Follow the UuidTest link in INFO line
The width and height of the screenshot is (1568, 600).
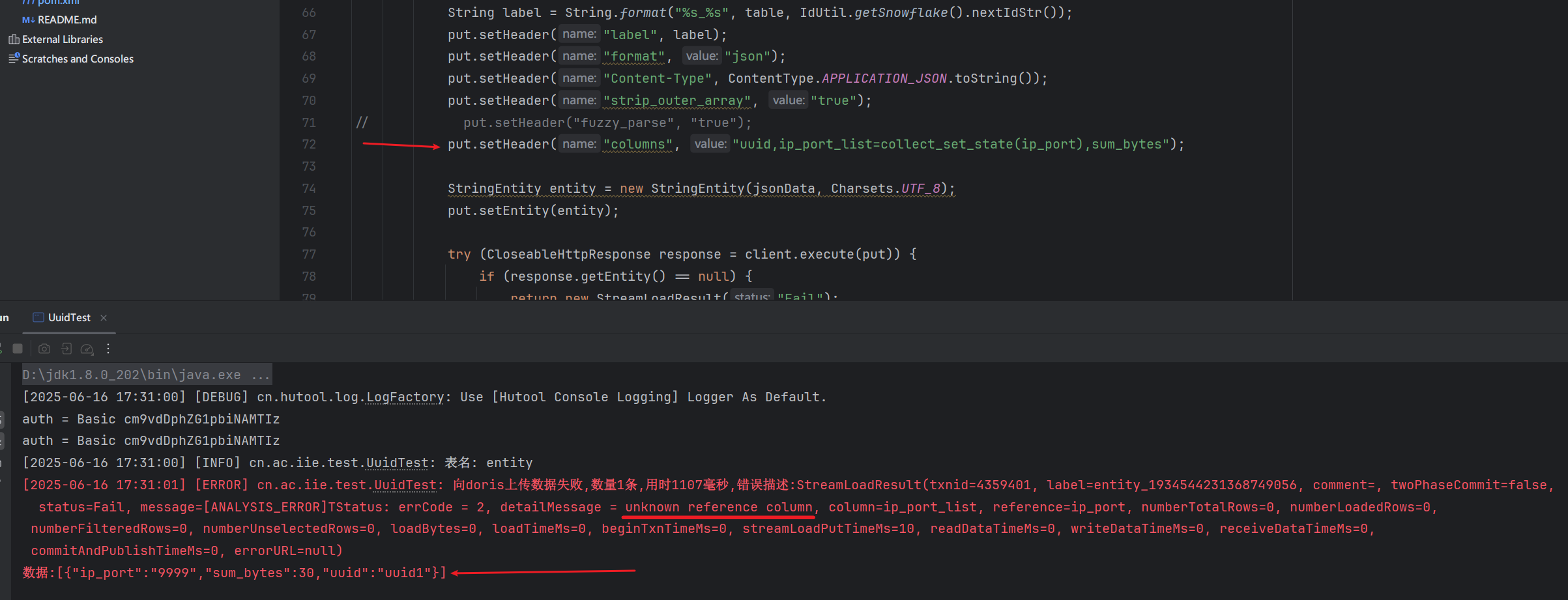[397, 463]
